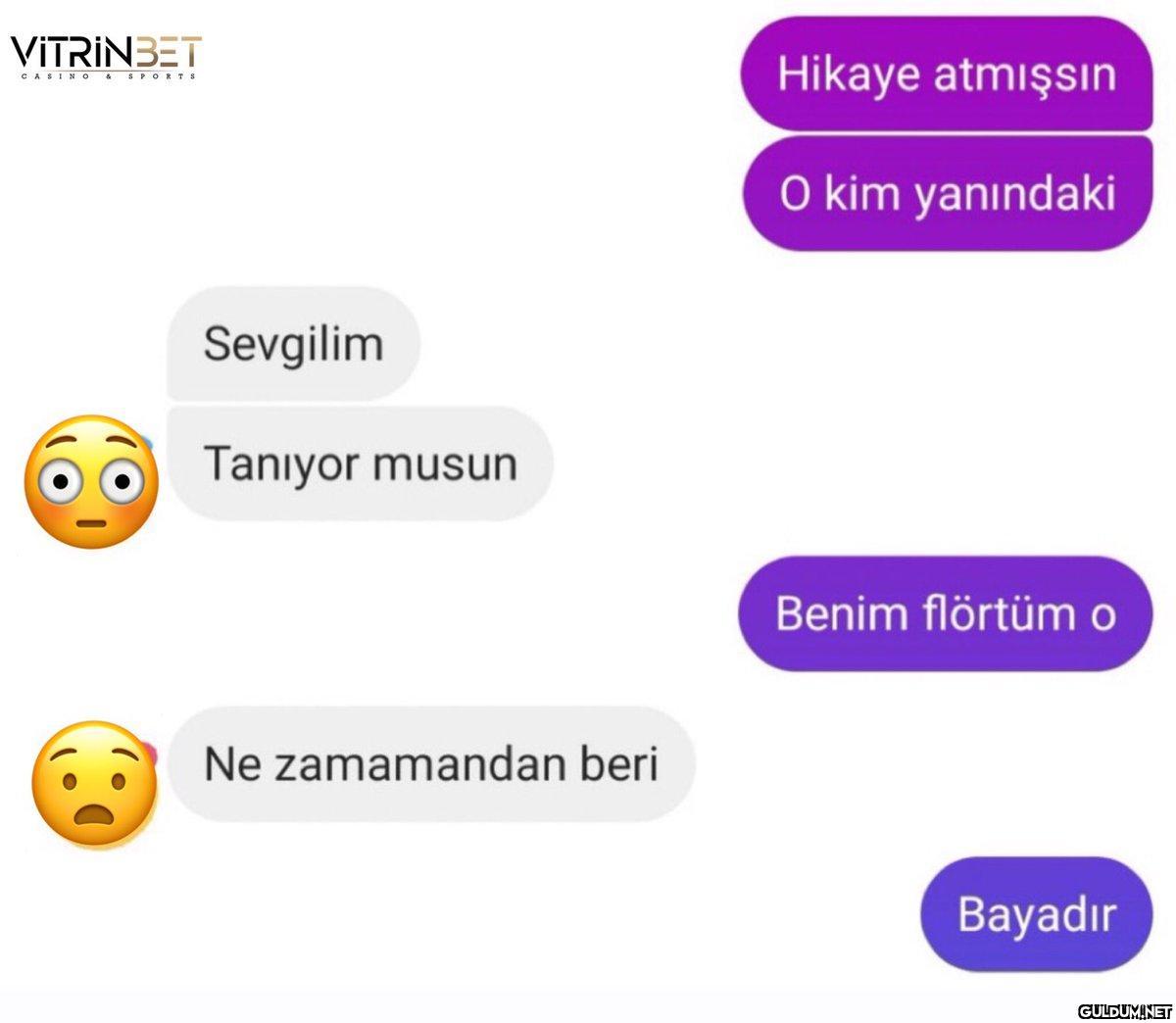The height and width of the screenshot is (1023, 1176).
Task: Click the VitrinBet casino logo
Action: click(106, 58)
